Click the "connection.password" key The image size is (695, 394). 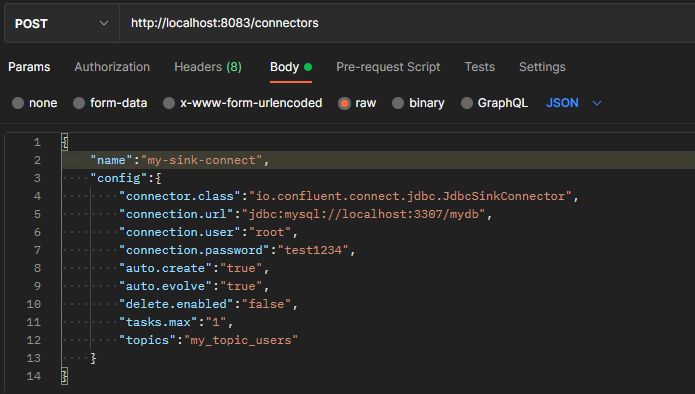[x=194, y=250]
